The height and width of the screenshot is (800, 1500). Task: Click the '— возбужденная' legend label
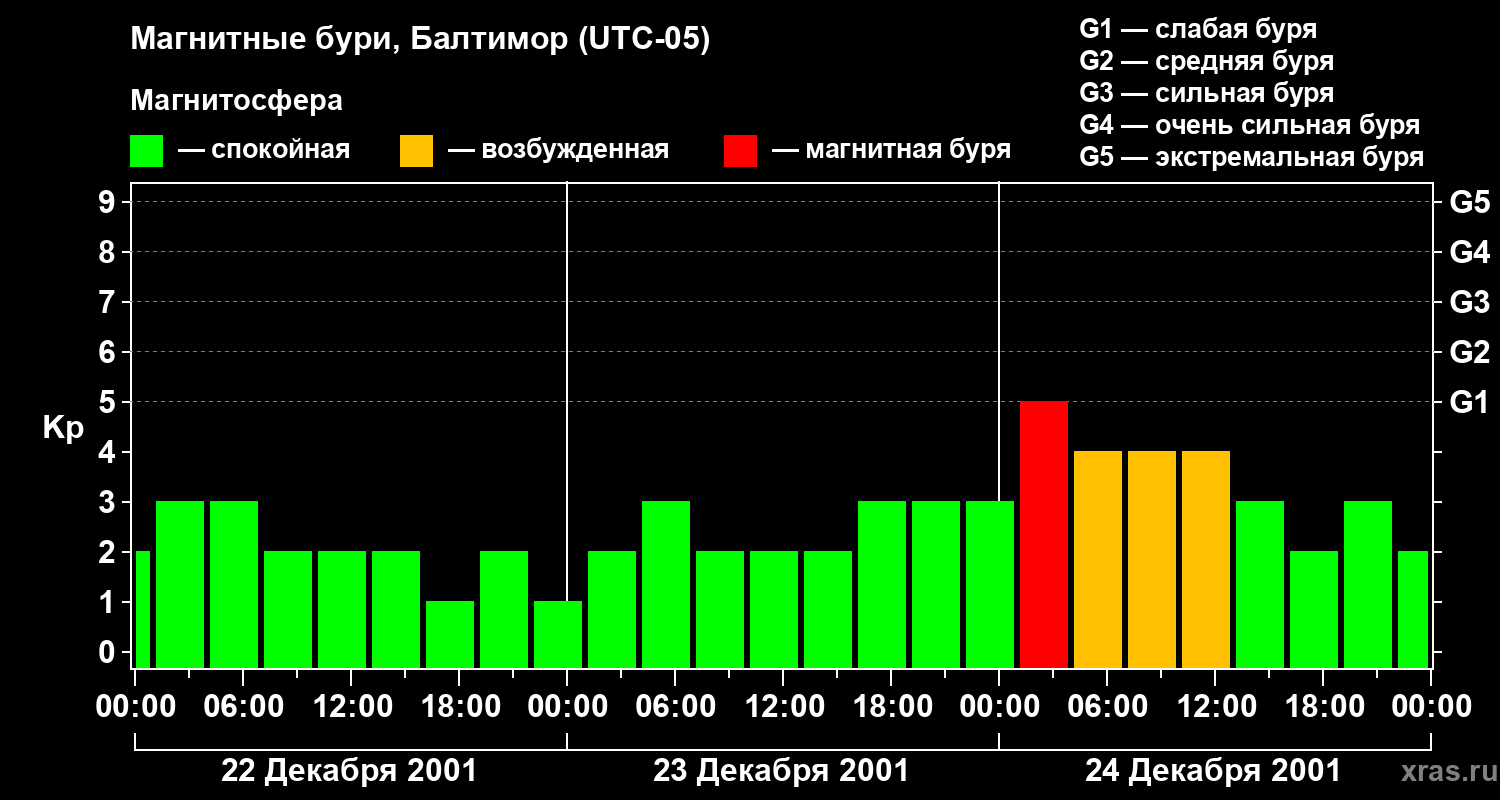tap(558, 151)
